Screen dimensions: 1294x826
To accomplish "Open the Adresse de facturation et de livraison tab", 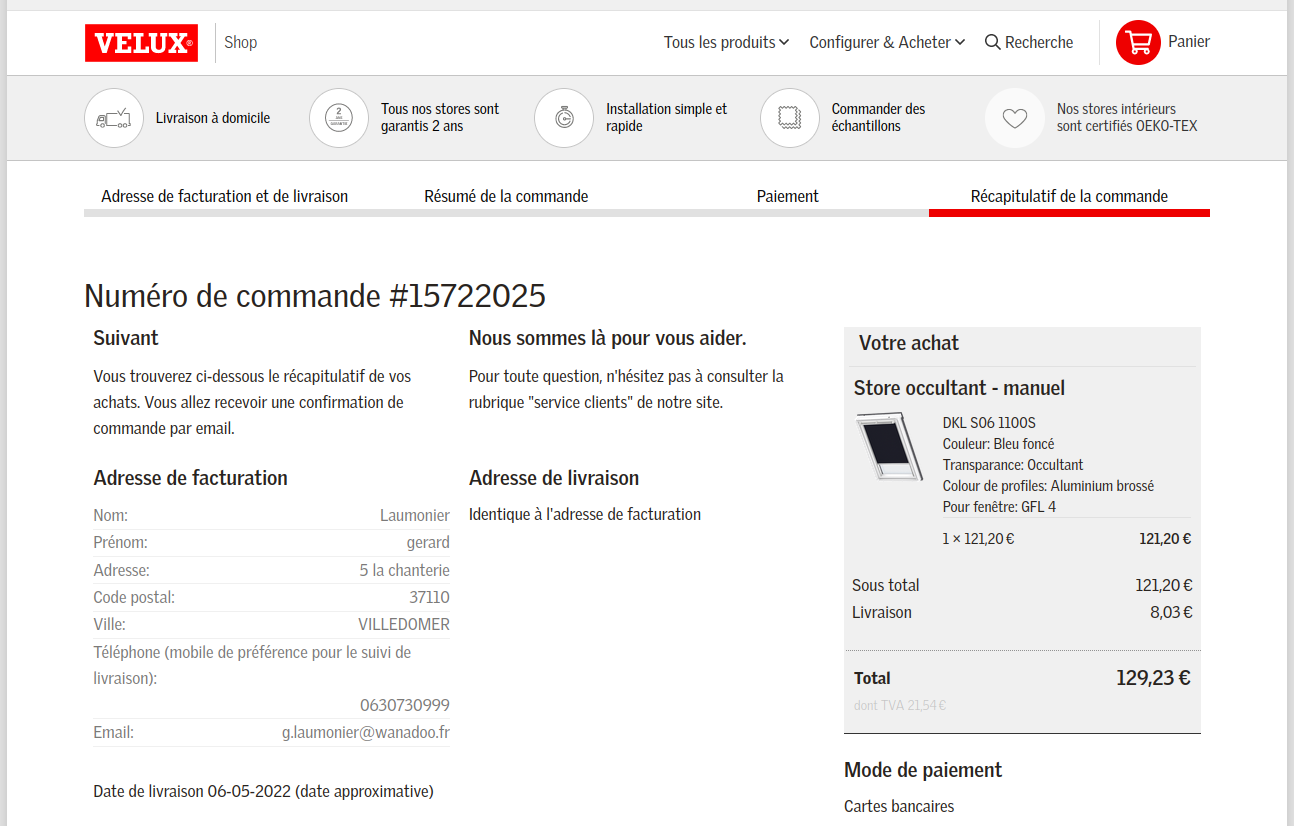I will tap(224, 196).
